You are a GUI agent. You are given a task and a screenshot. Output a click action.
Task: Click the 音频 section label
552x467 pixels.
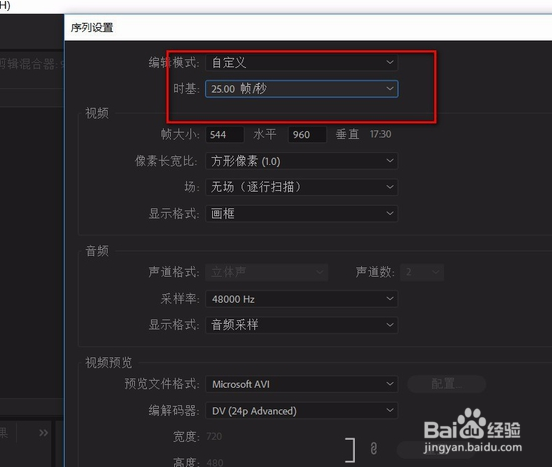[x=97, y=251]
